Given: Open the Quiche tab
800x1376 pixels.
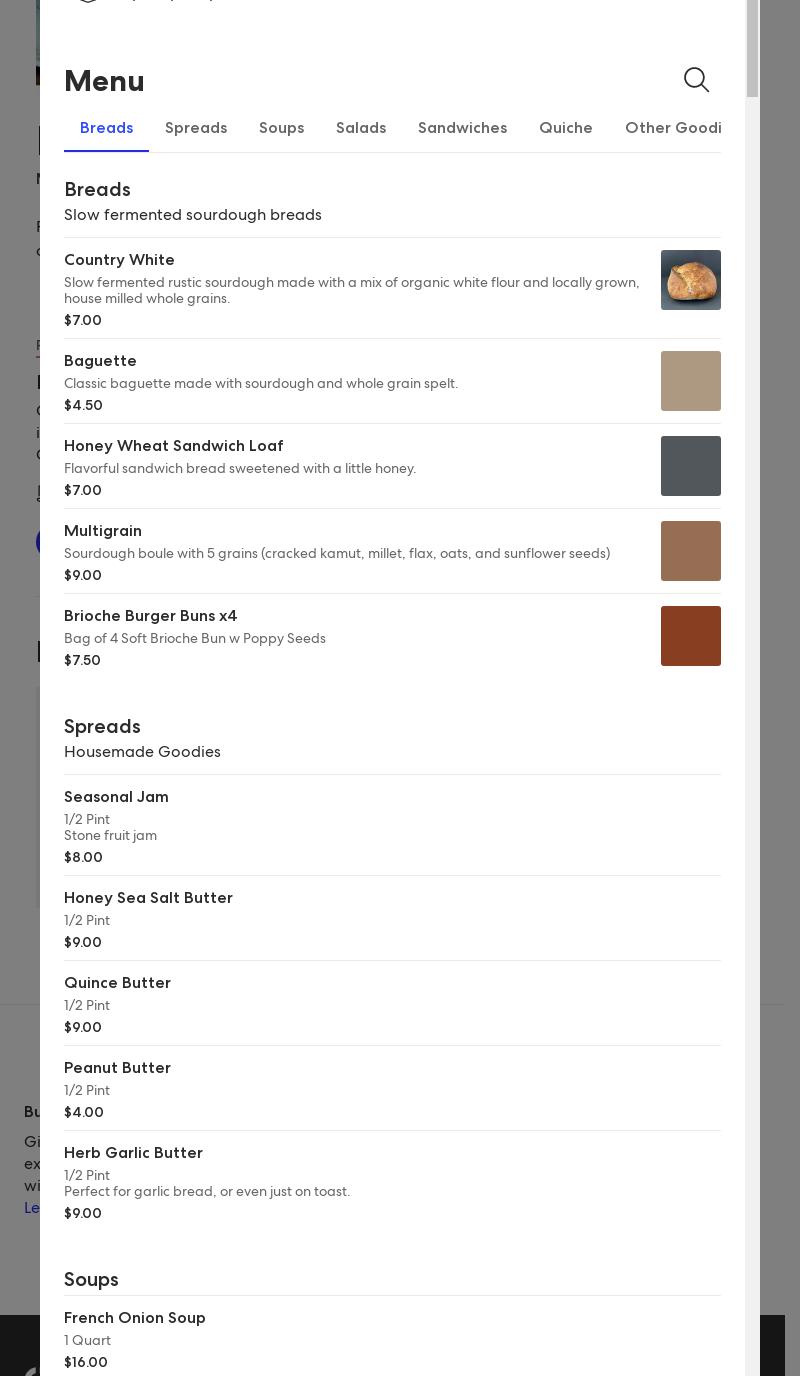Looking at the screenshot, I should (x=566, y=128).
